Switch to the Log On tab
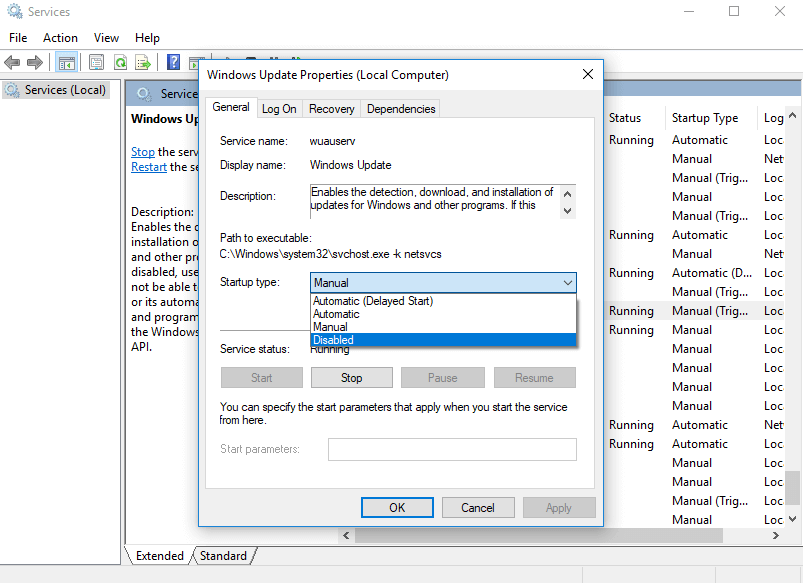This screenshot has height=583, width=803. tap(279, 109)
